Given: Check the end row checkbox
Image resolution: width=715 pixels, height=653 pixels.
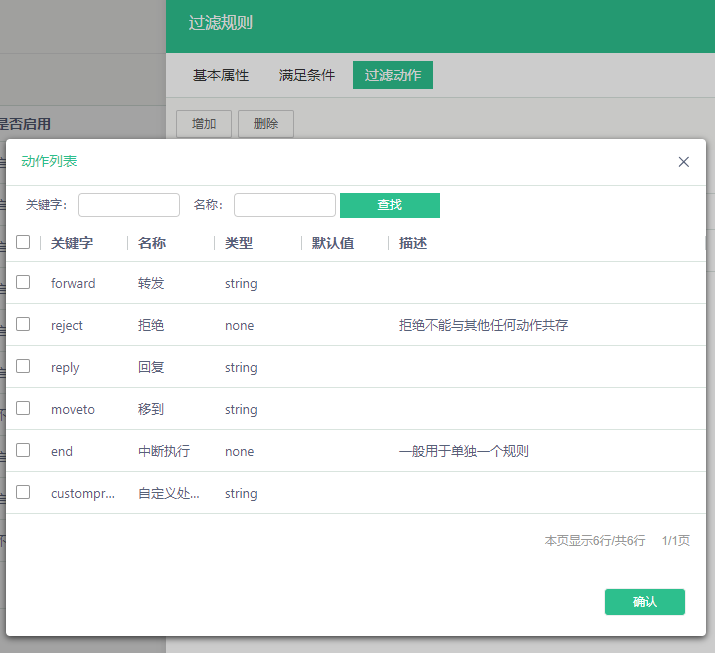Looking at the screenshot, I should click(23, 450).
